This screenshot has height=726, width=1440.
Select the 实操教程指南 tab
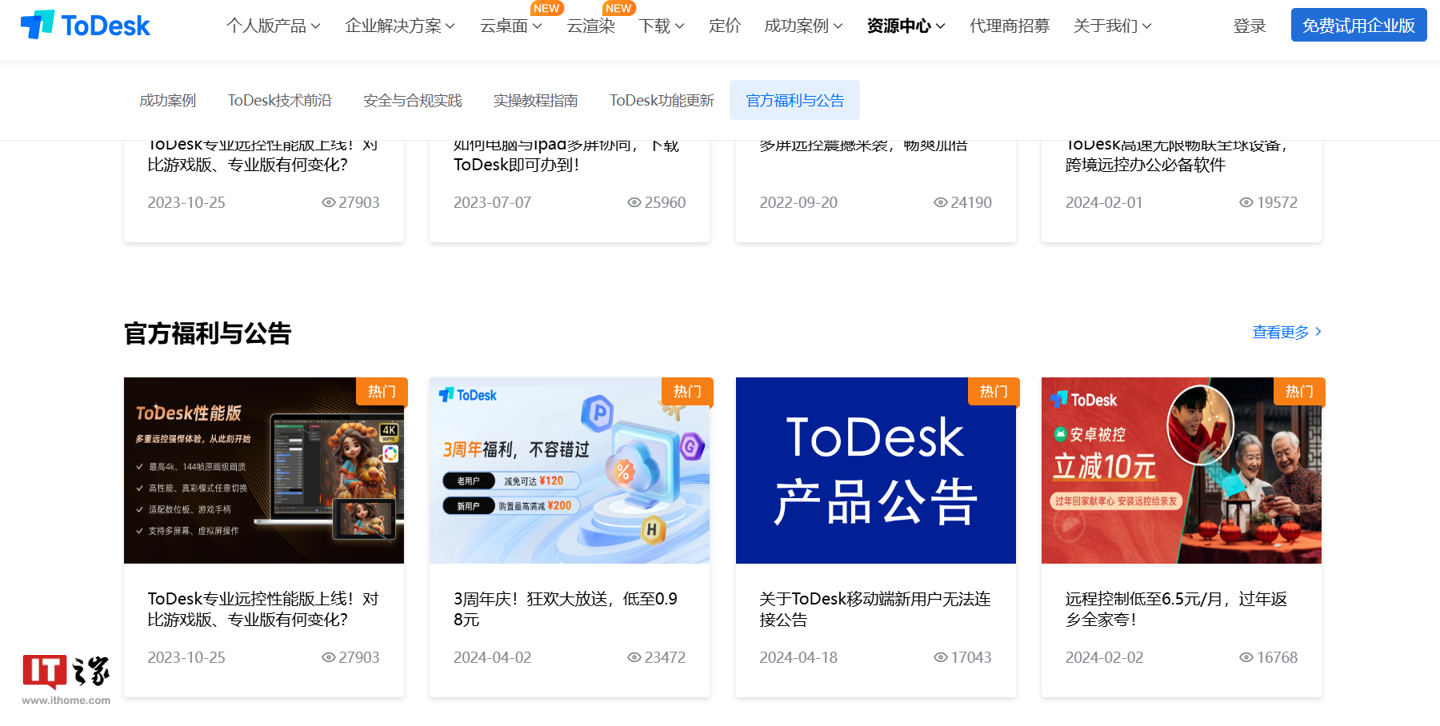tap(535, 100)
